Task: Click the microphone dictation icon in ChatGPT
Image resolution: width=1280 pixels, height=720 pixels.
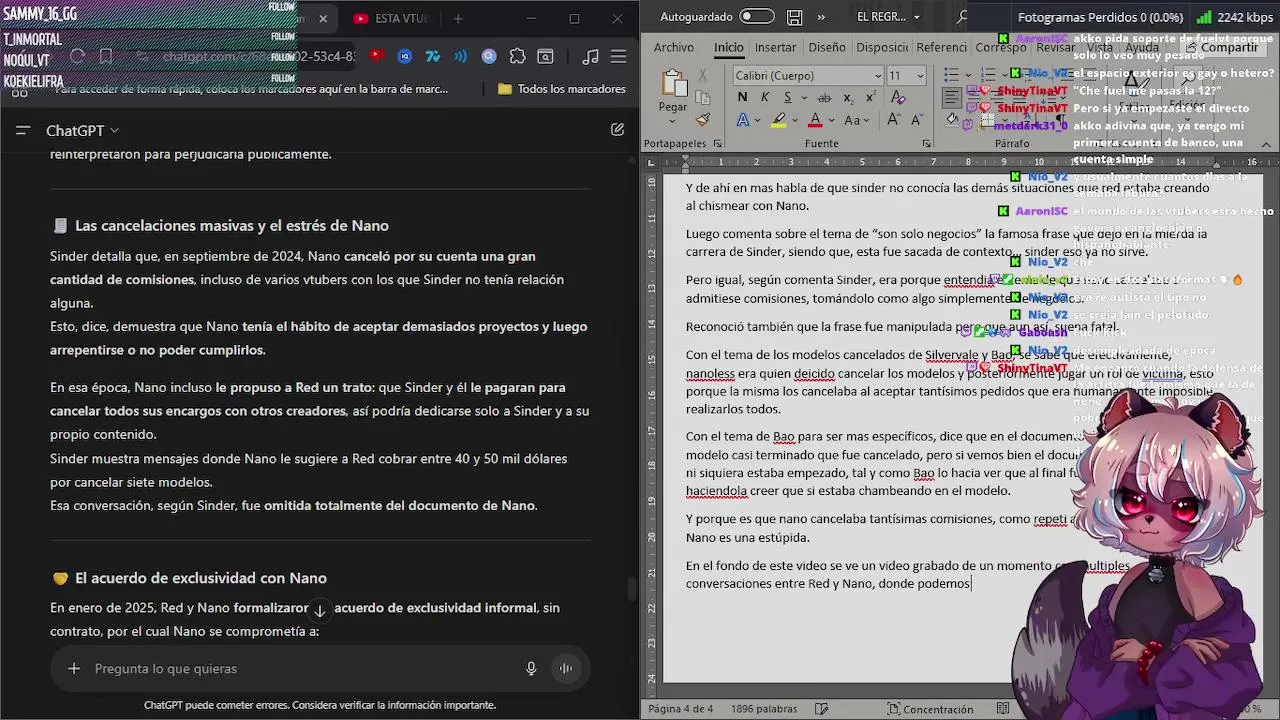Action: point(531,668)
